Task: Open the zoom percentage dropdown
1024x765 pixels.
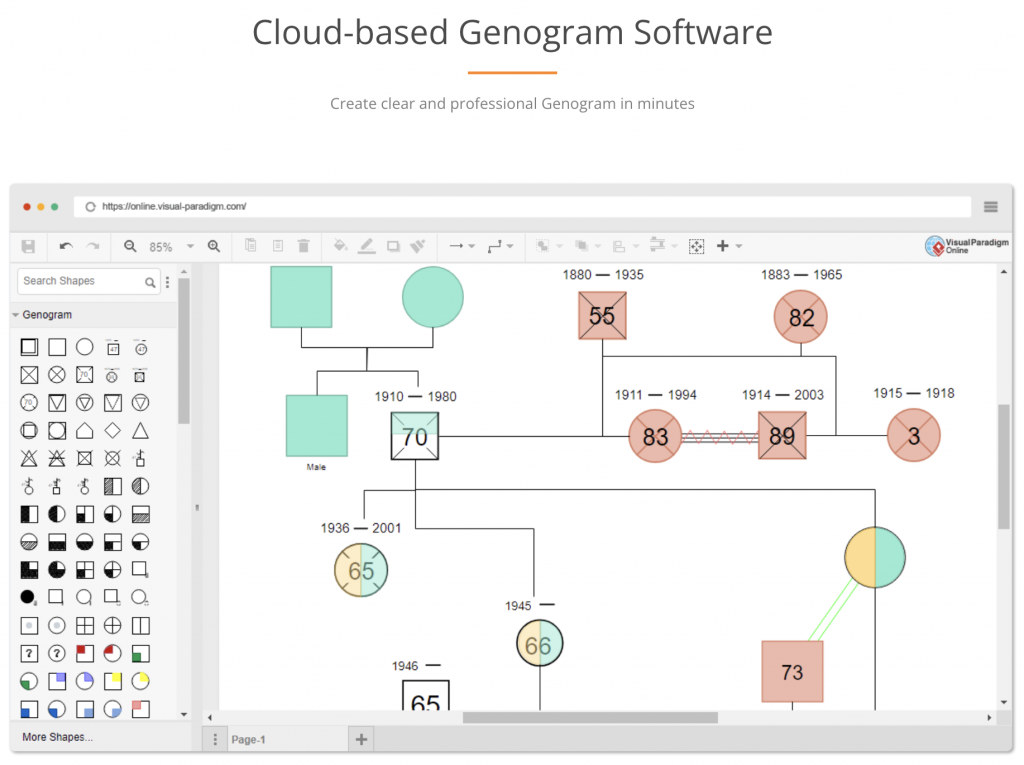Action: [x=190, y=245]
